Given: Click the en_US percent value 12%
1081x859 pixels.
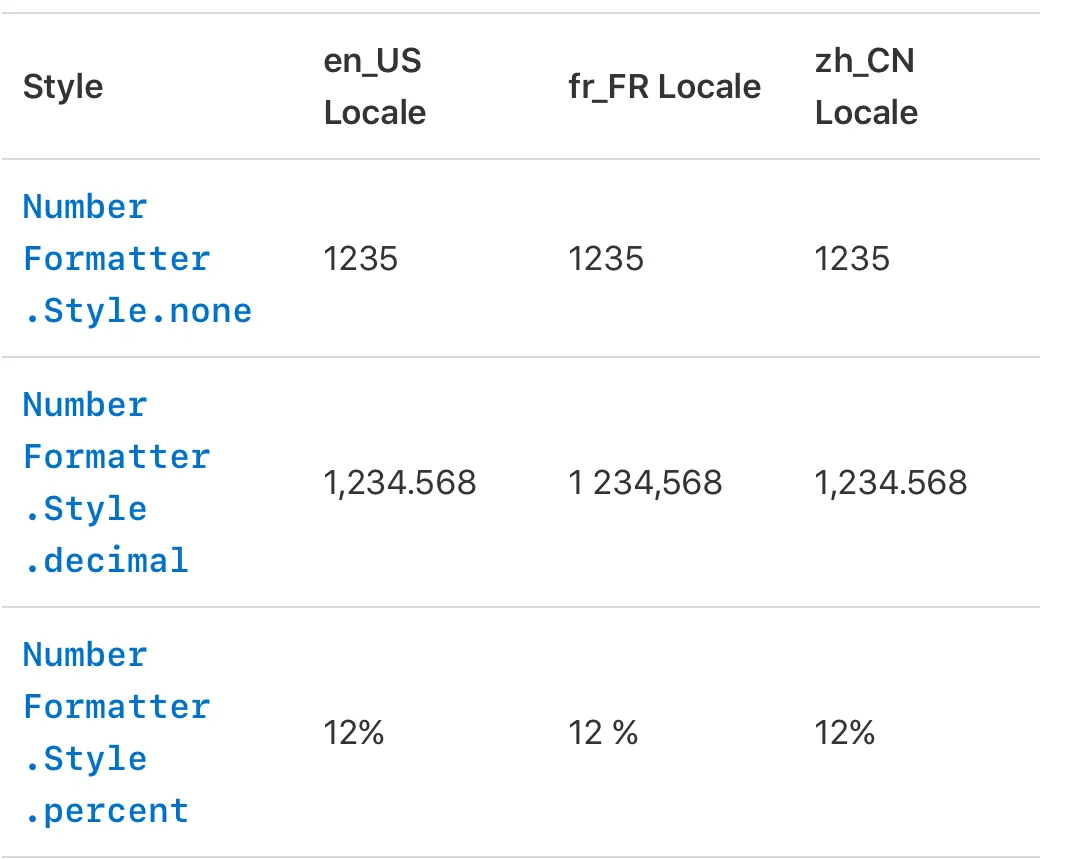Looking at the screenshot, I should (354, 733).
